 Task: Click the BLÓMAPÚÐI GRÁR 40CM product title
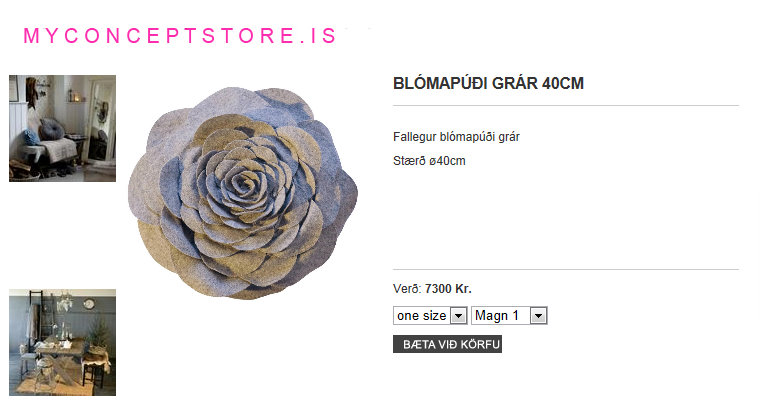click(488, 83)
